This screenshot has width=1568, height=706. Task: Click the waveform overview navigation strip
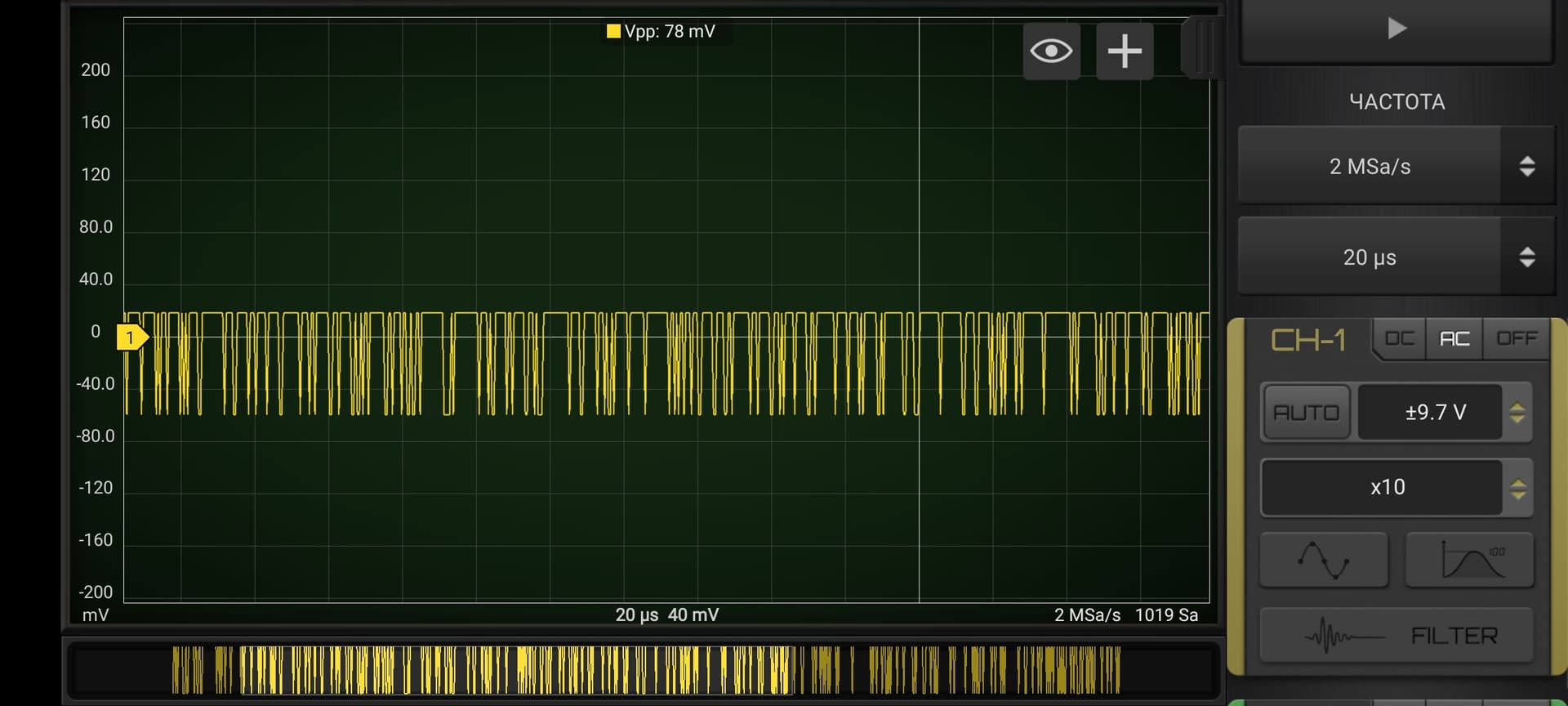click(644, 670)
